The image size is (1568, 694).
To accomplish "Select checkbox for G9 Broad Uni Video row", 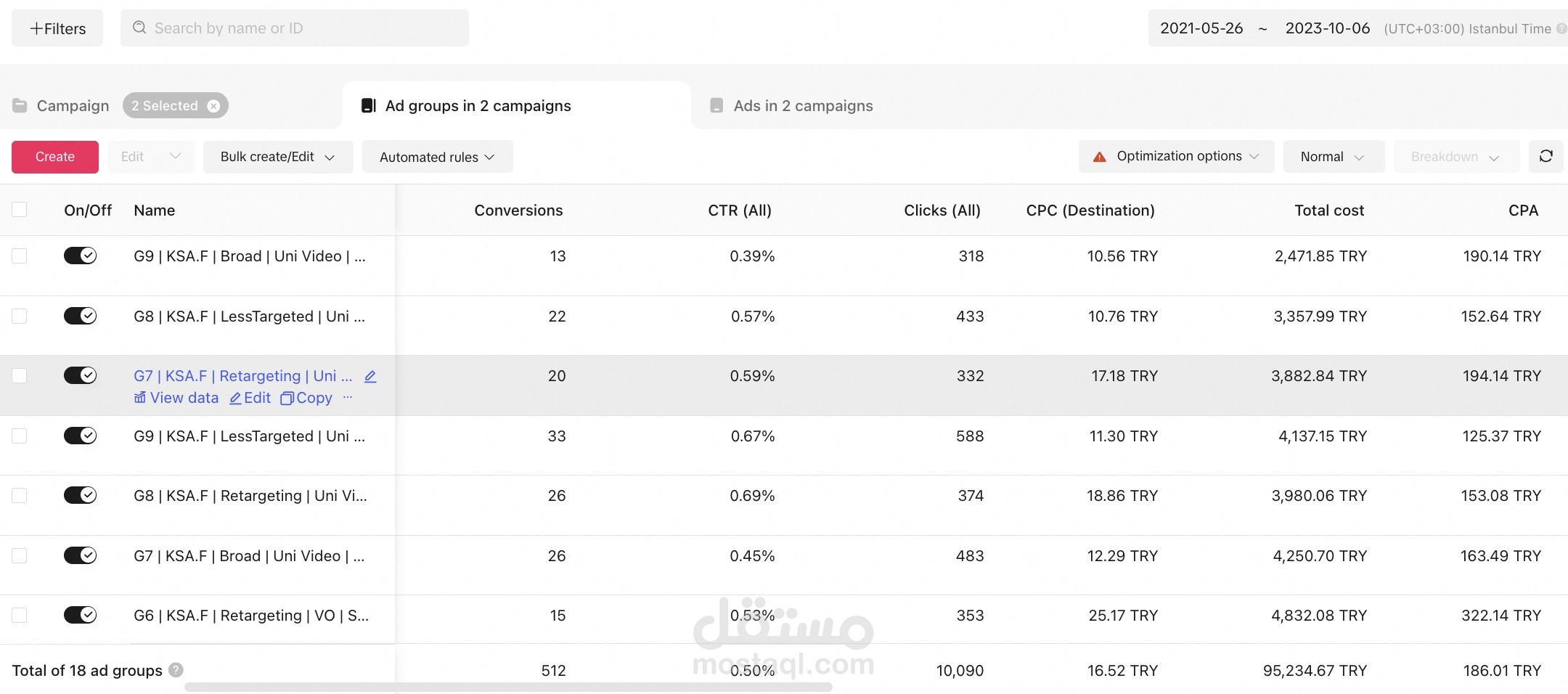I will click(20, 256).
